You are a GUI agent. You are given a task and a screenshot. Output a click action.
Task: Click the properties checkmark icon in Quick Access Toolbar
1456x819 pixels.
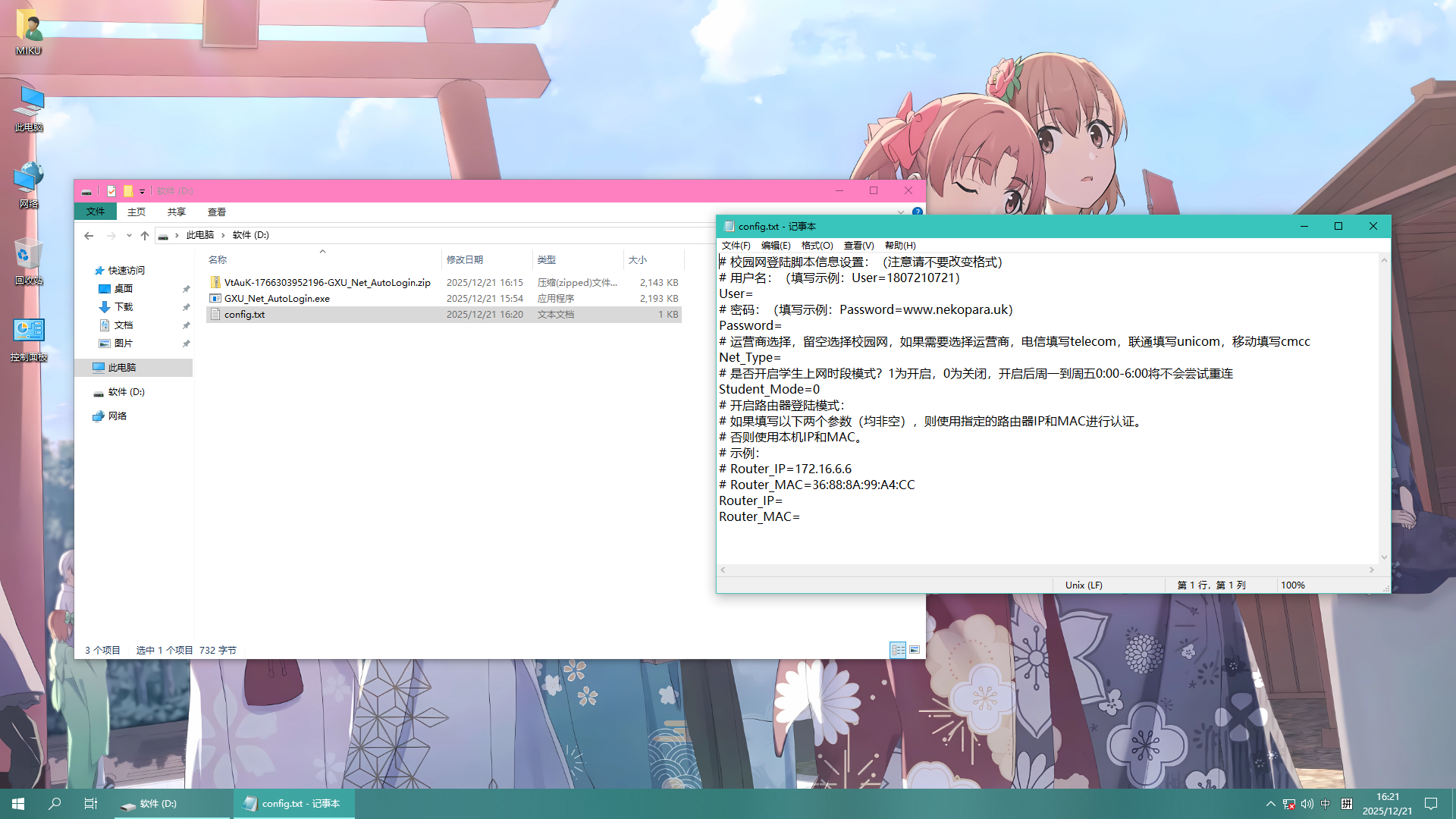point(111,191)
